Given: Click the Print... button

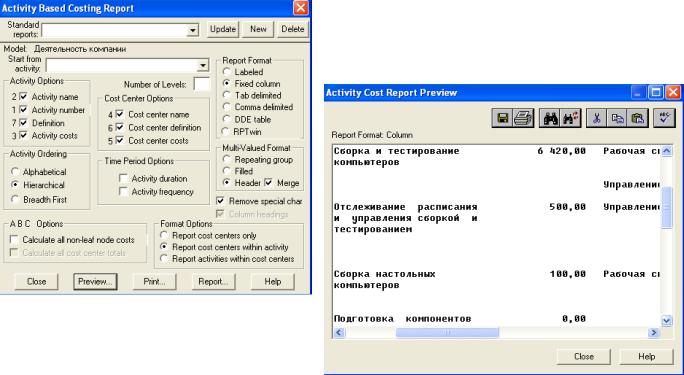Looking at the screenshot, I should click(x=154, y=282).
